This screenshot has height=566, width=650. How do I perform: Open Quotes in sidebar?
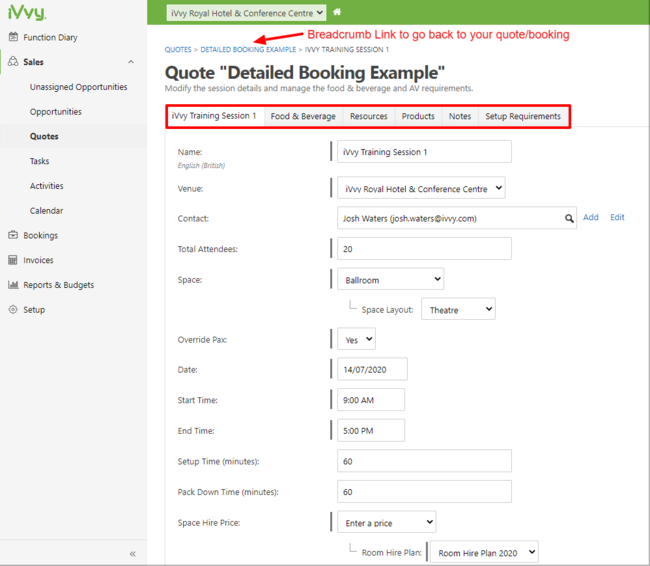coord(44,136)
